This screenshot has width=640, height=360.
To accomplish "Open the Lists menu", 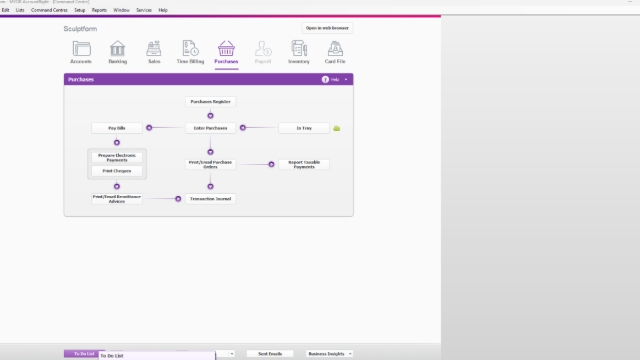I will [20, 10].
